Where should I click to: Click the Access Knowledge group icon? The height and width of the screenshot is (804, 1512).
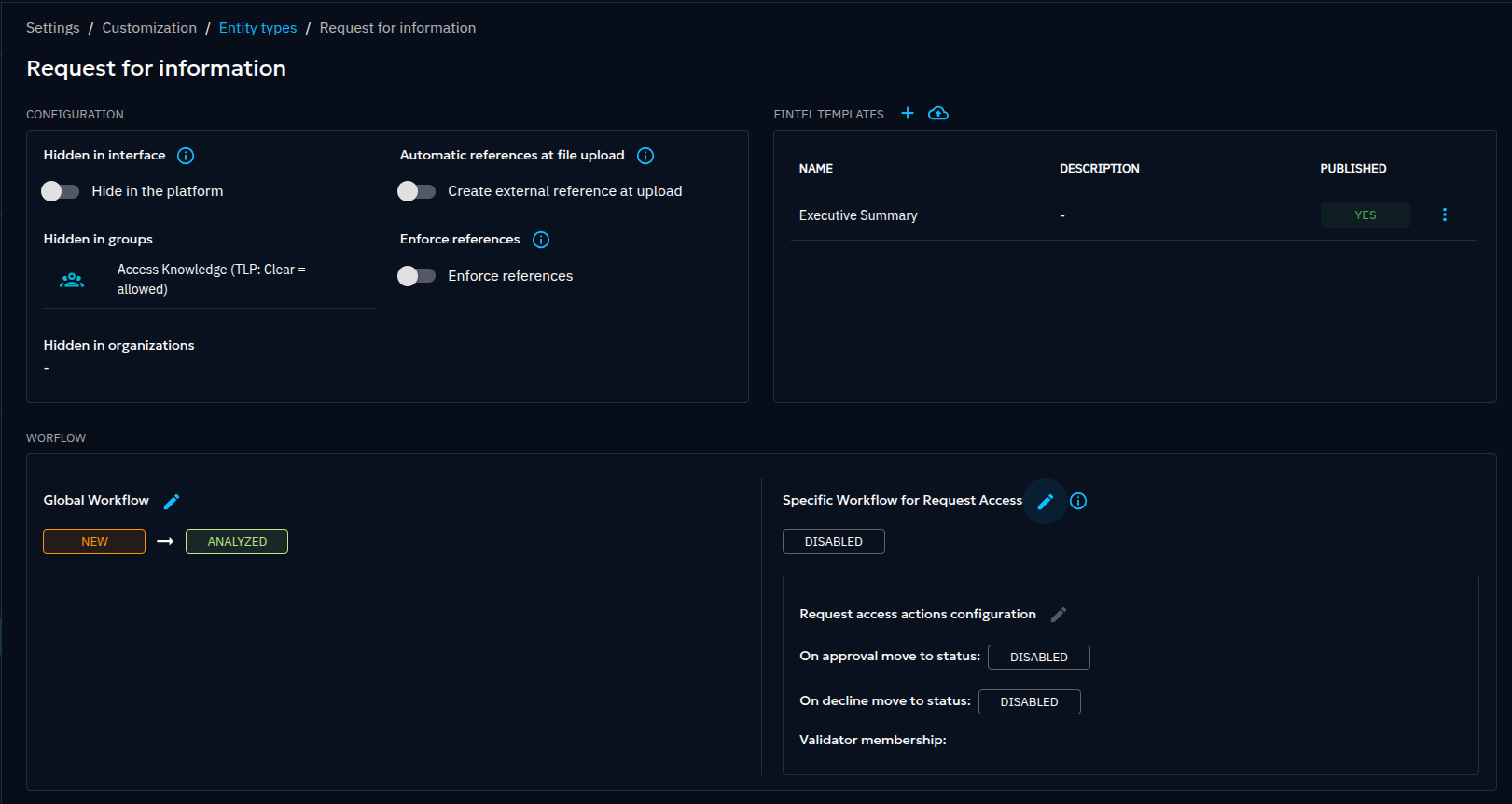tap(72, 280)
